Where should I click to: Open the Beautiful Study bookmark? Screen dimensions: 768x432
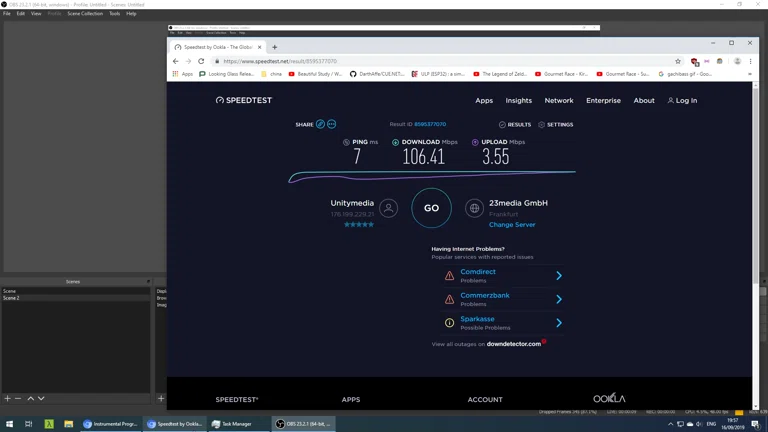coord(315,74)
